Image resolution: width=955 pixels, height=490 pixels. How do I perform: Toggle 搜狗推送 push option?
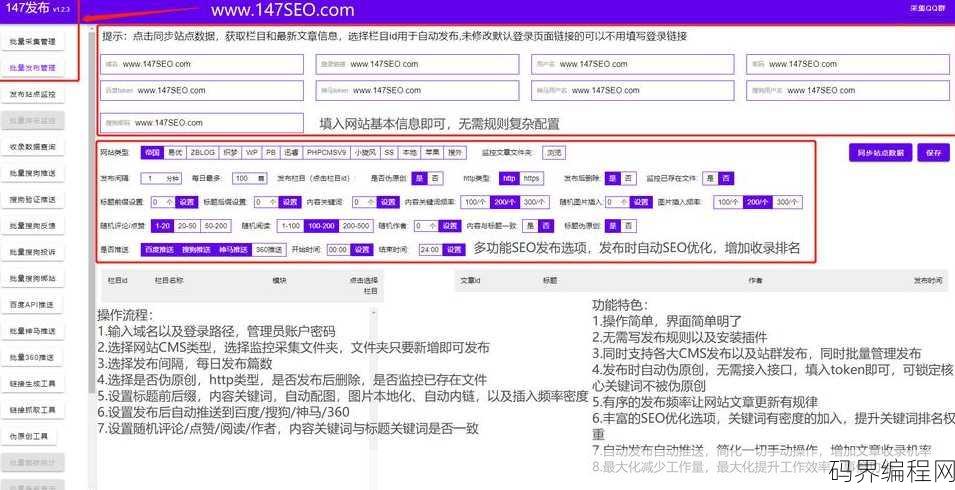click(x=197, y=250)
